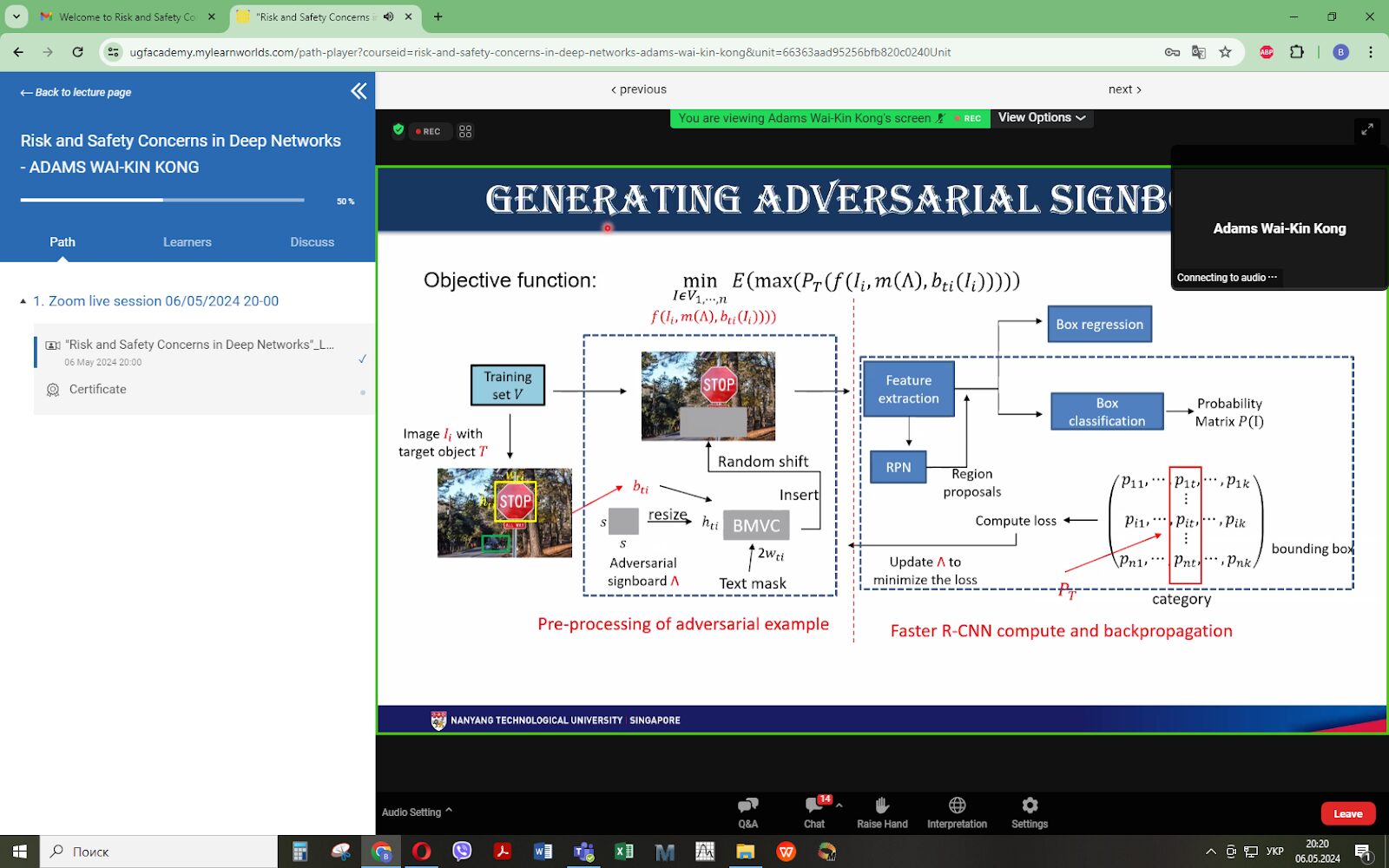Open Calculator from the taskbar

[300, 852]
